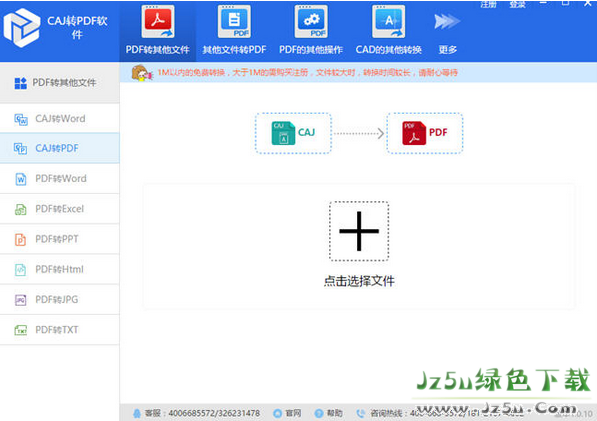Select the 其他文件转PDF toolbar icon

[234, 22]
